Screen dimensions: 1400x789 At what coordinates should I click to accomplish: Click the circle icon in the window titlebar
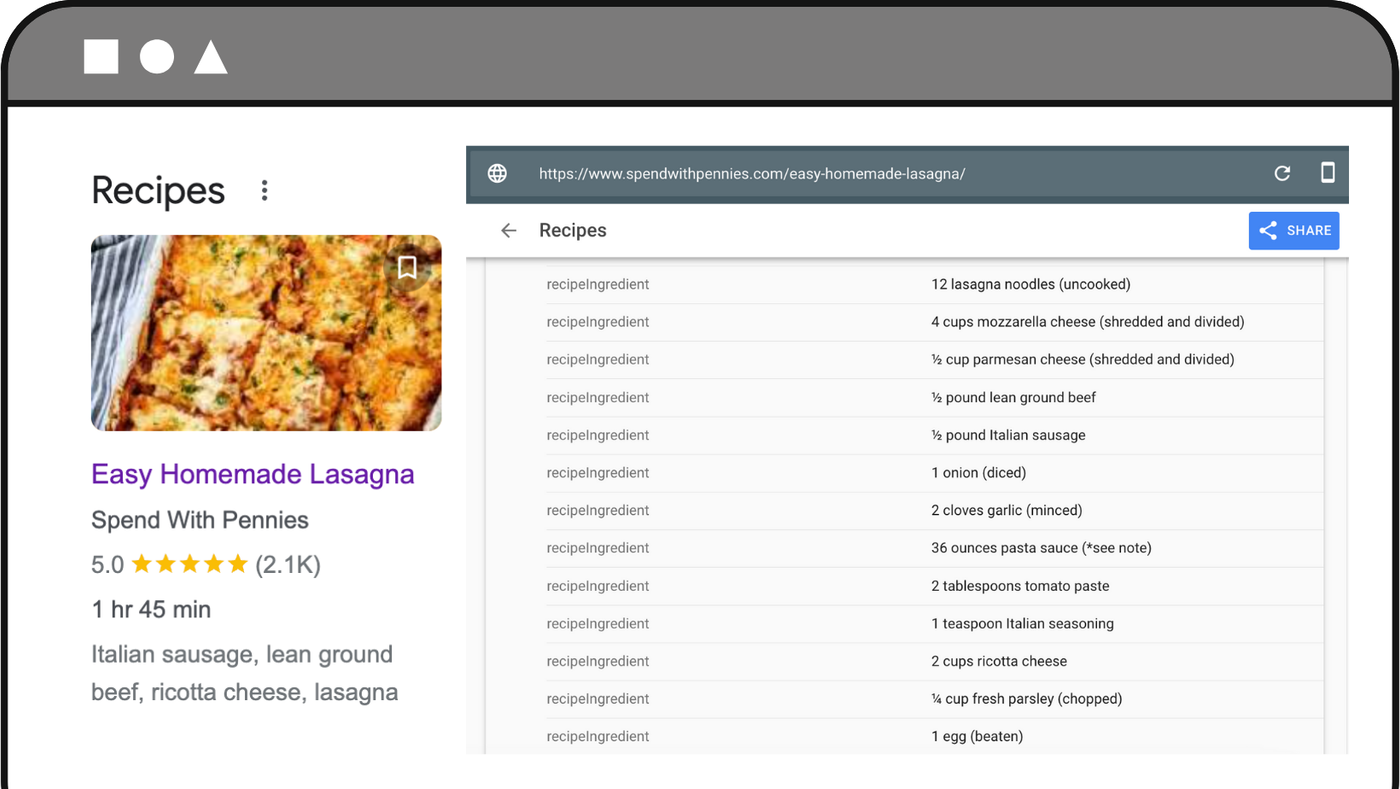(x=156, y=57)
